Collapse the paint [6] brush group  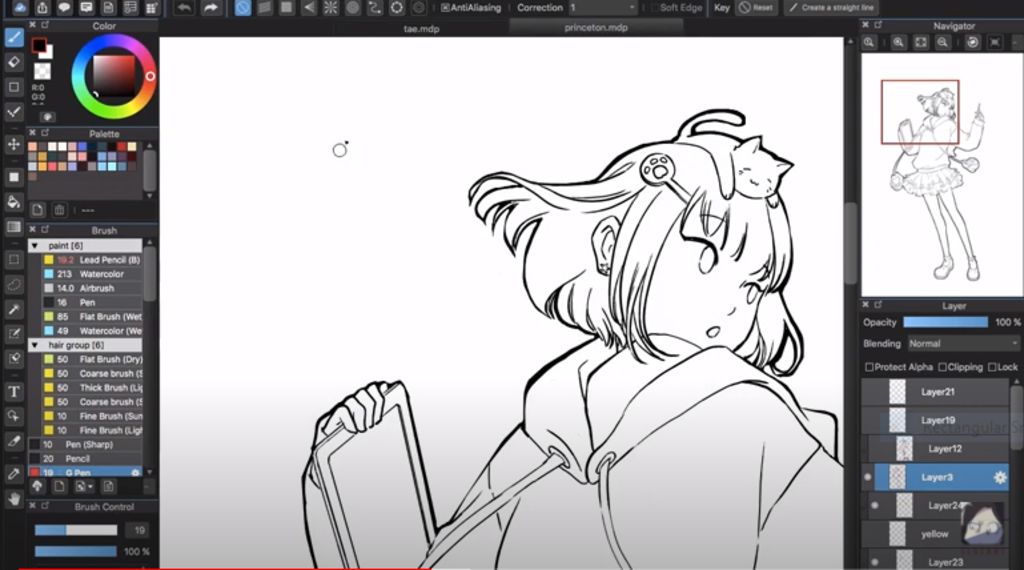pos(35,245)
